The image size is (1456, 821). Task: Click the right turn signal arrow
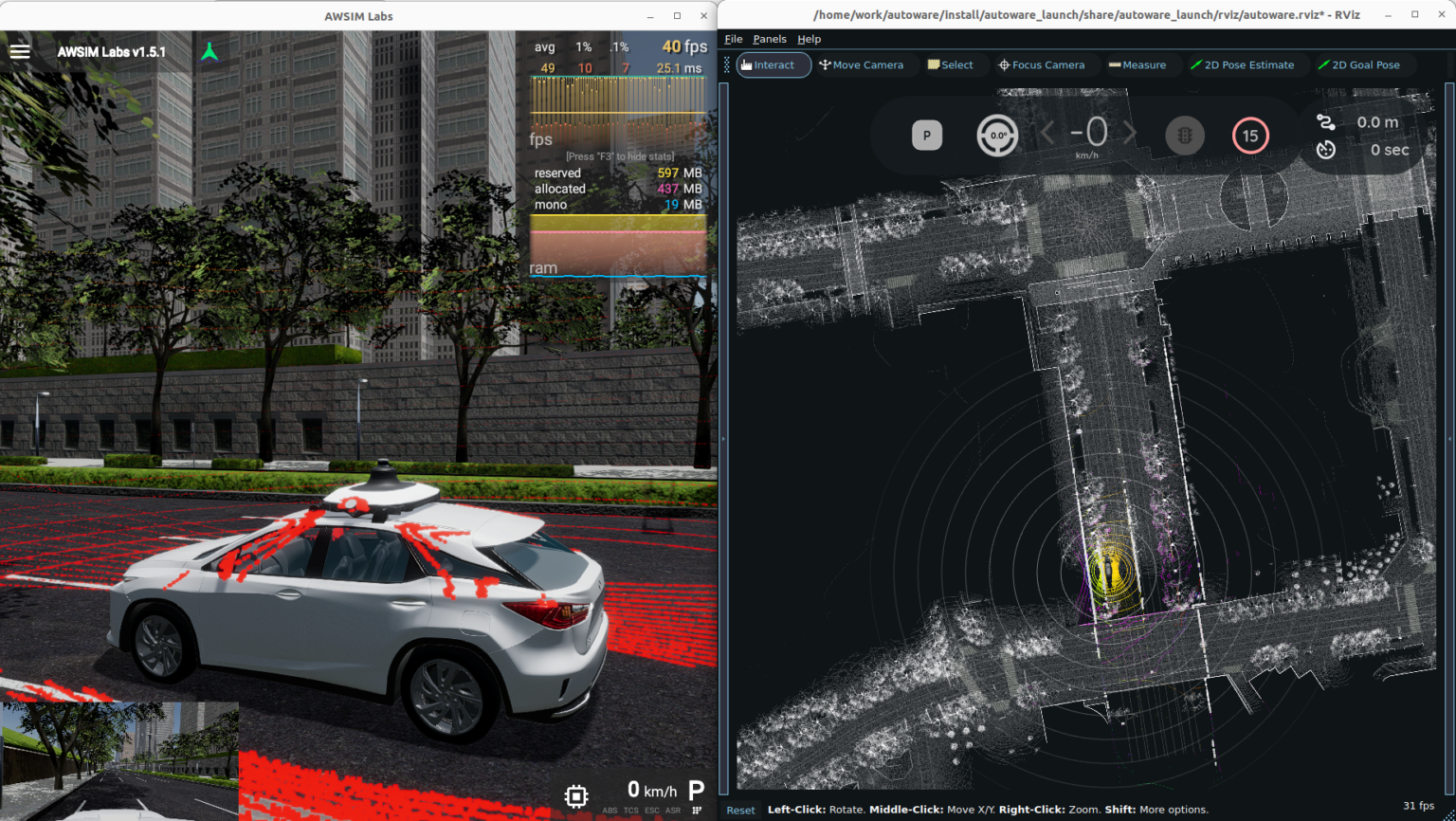pos(1130,134)
